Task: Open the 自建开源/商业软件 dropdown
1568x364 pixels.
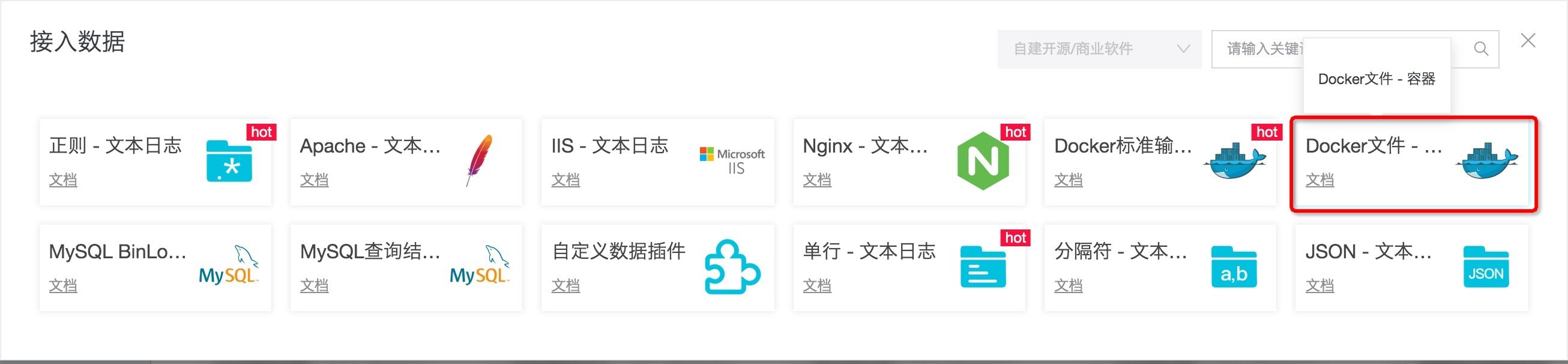Action: coord(1099,49)
